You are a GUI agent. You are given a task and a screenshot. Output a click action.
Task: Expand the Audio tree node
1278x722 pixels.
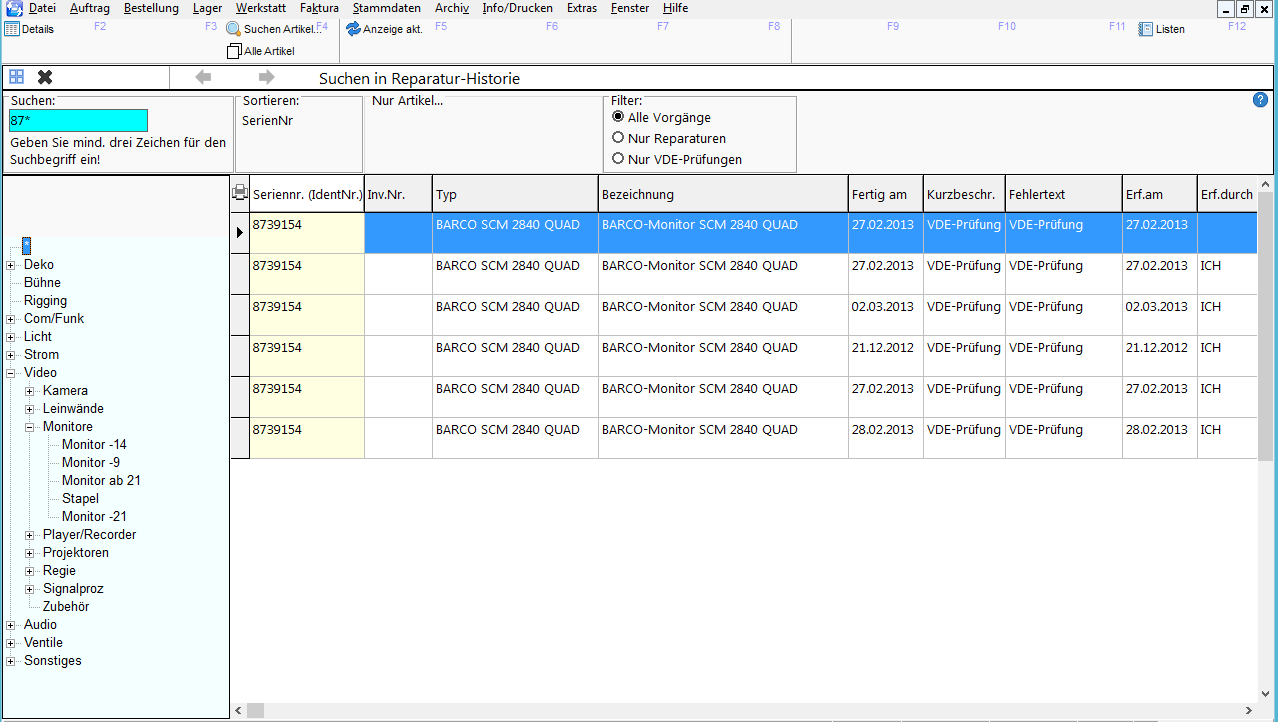click(11, 625)
